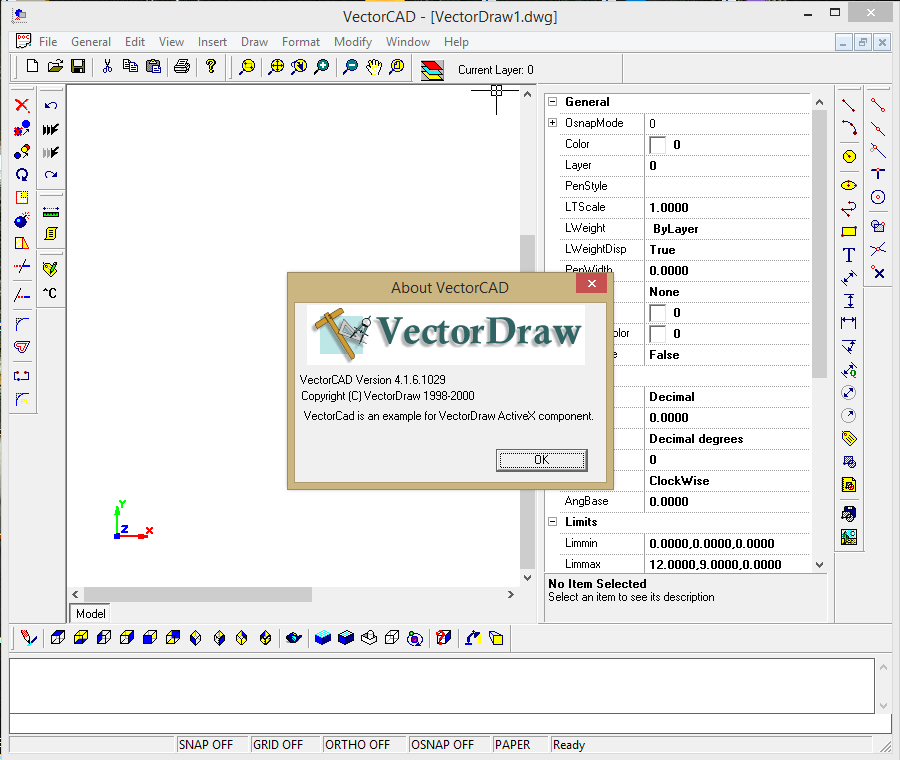Select the Circle draw tool

[x=849, y=156]
